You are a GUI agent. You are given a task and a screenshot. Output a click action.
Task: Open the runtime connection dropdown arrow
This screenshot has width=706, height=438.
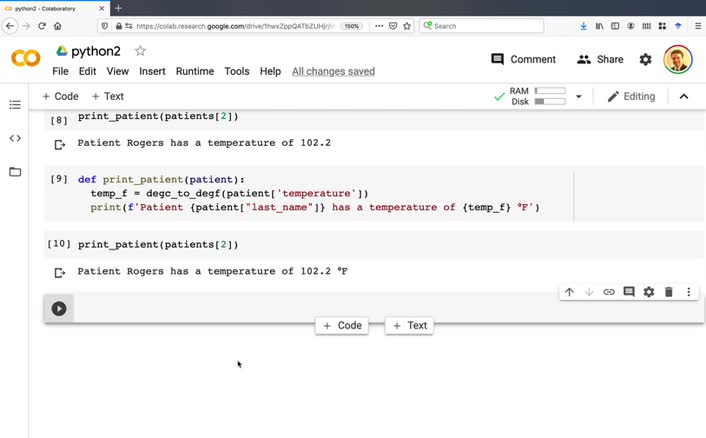tap(579, 96)
